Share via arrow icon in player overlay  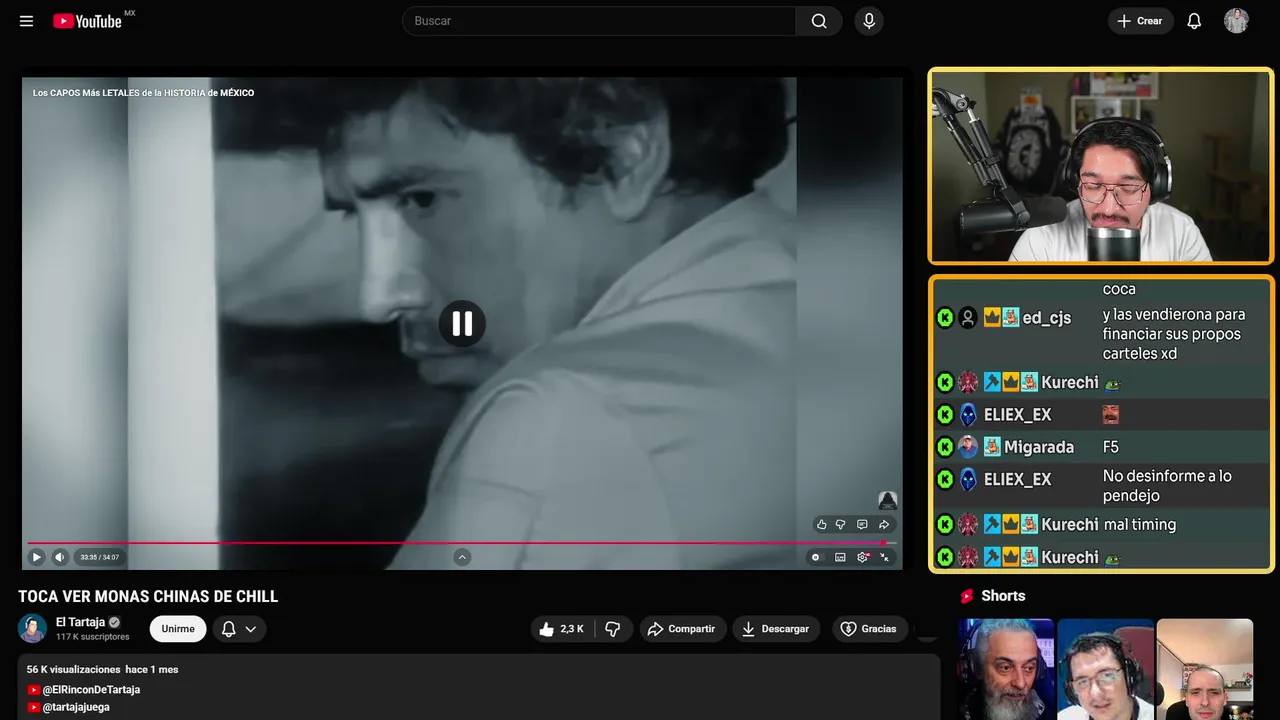click(x=884, y=524)
